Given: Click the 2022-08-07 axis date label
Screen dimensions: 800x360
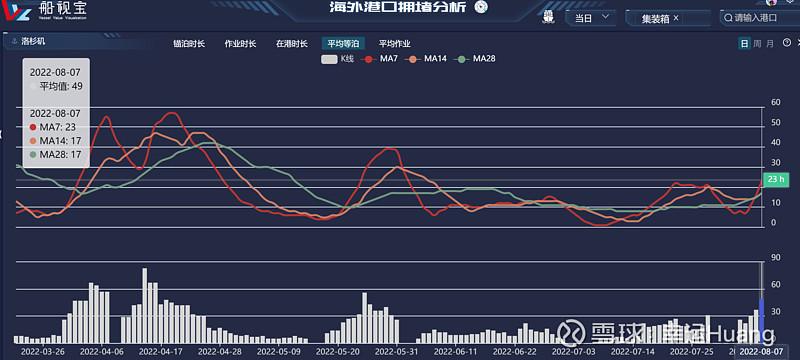Looking at the screenshot, I should pos(761,352).
